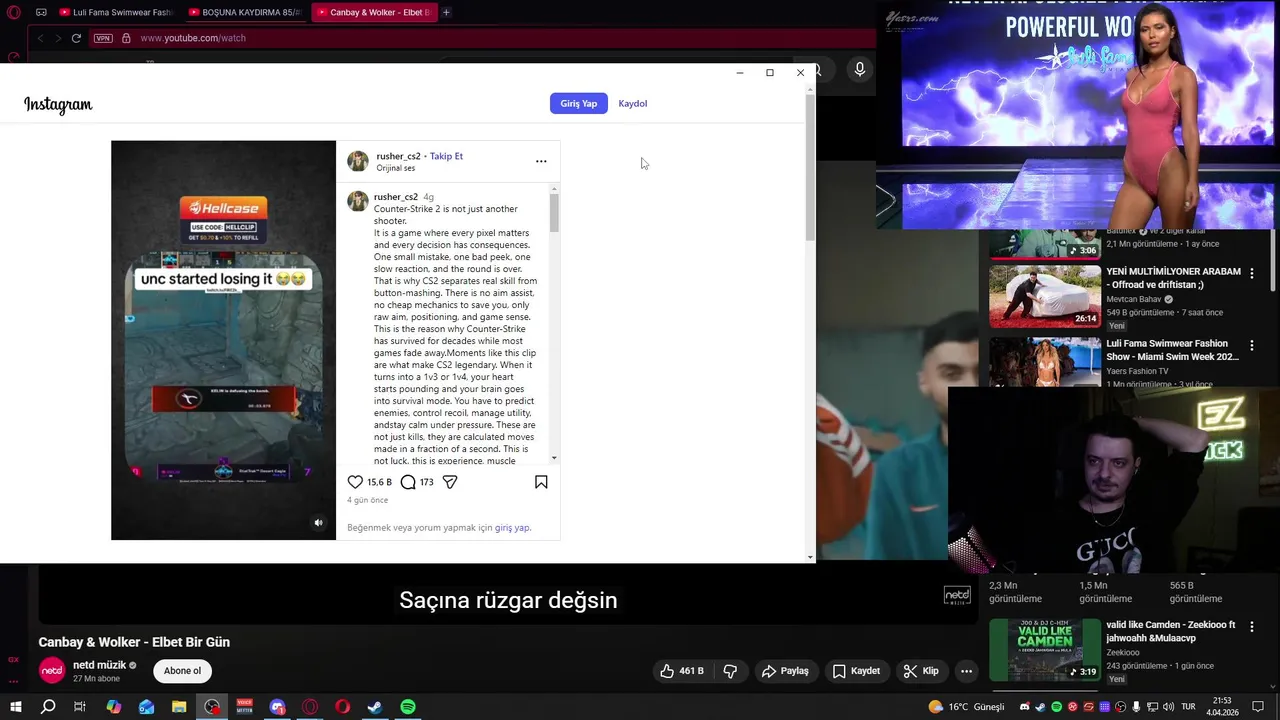The height and width of the screenshot is (720, 1280).
Task: Open Windows taskbar search
Action: click(48, 707)
